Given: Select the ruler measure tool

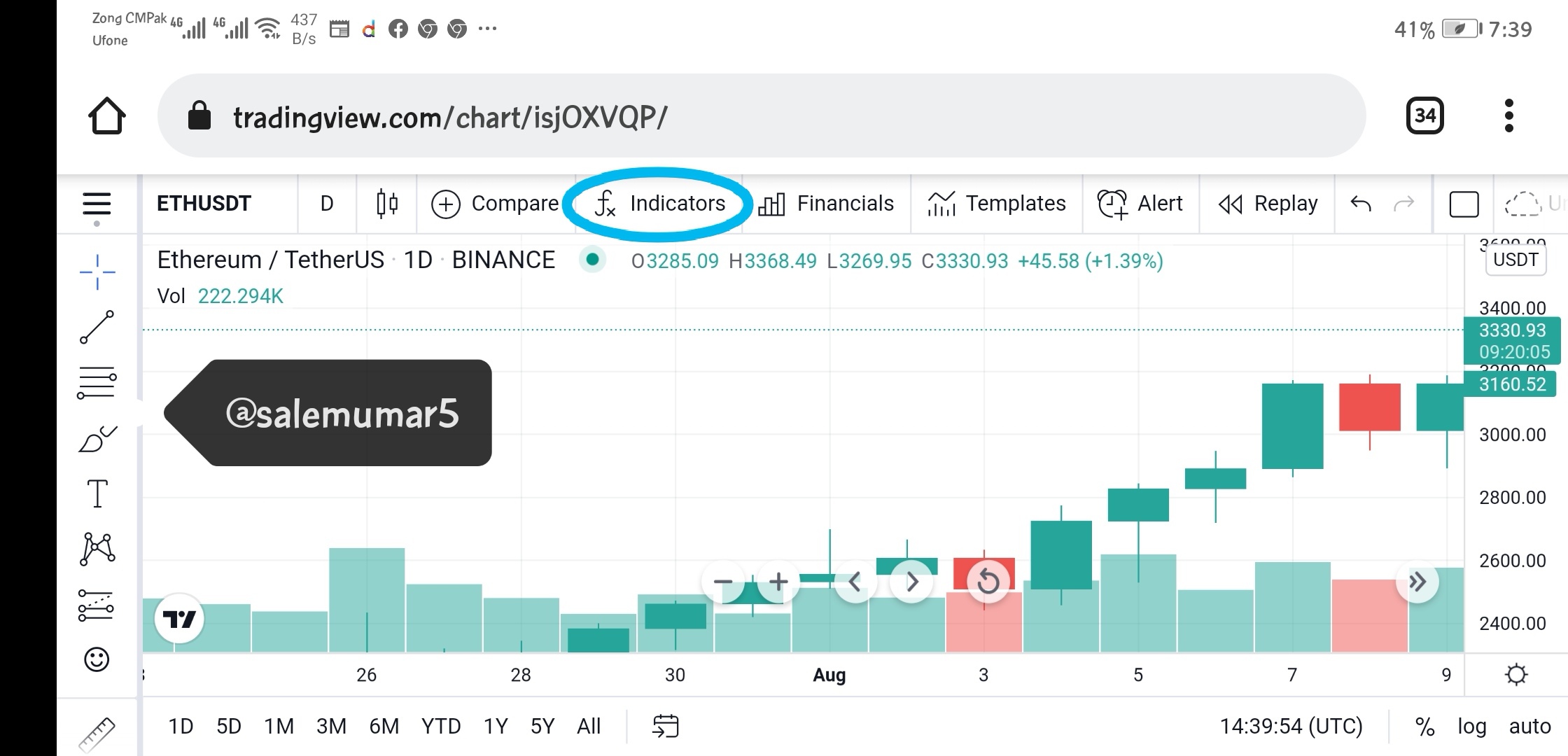Looking at the screenshot, I should pos(97,734).
